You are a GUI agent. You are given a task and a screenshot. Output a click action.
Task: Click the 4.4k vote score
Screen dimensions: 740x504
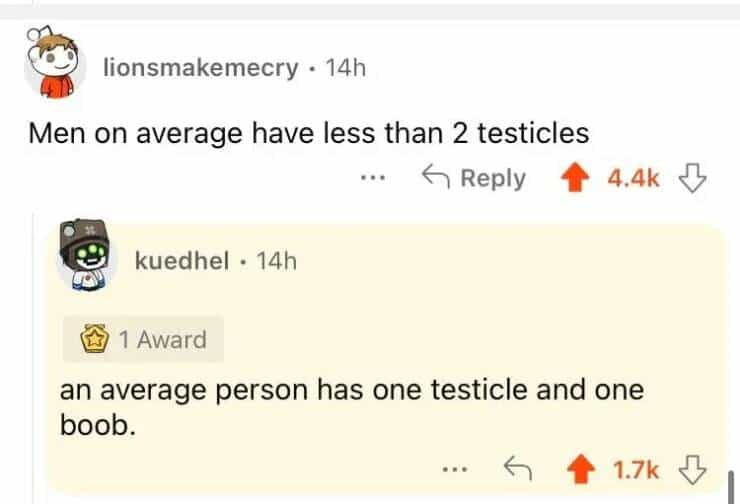pyautogui.click(x=634, y=178)
